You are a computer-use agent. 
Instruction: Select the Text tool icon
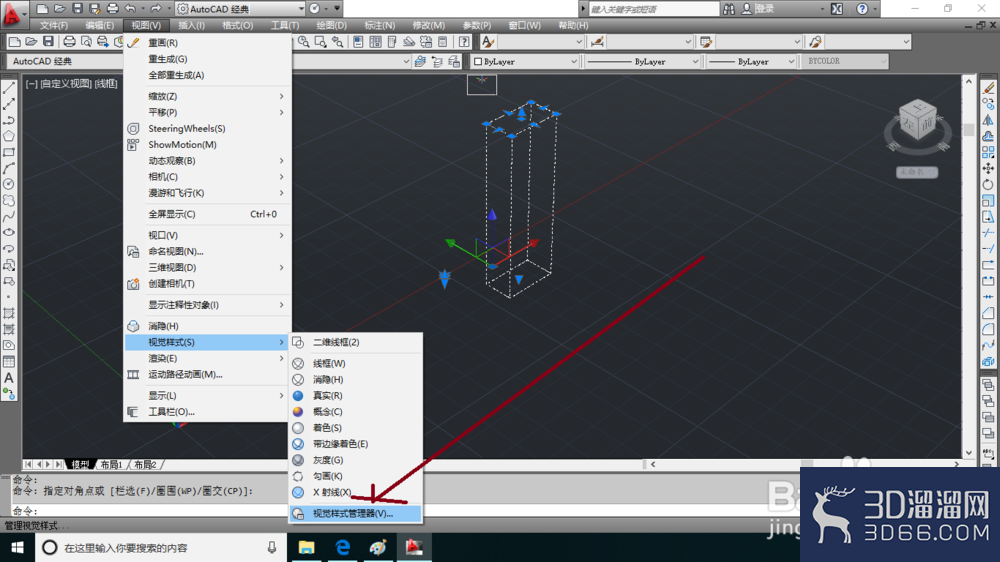pos(9,378)
